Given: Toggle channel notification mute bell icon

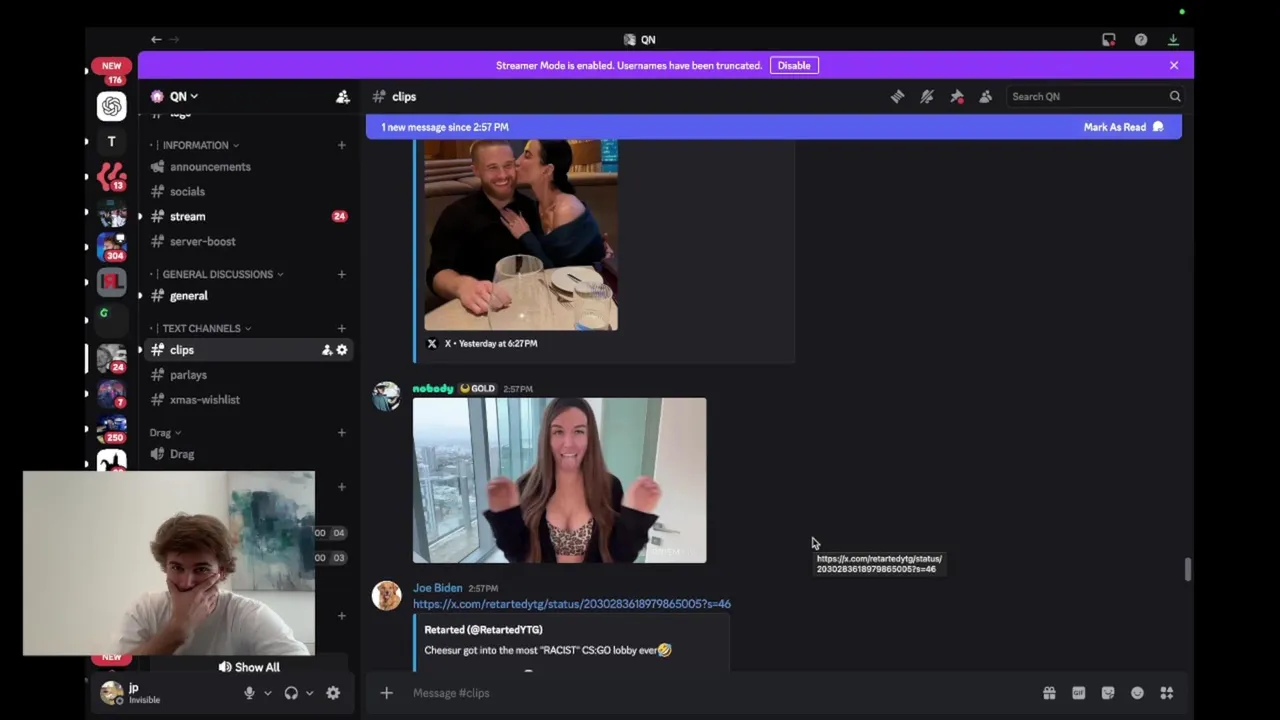Looking at the screenshot, I should pyautogui.click(x=927, y=97).
